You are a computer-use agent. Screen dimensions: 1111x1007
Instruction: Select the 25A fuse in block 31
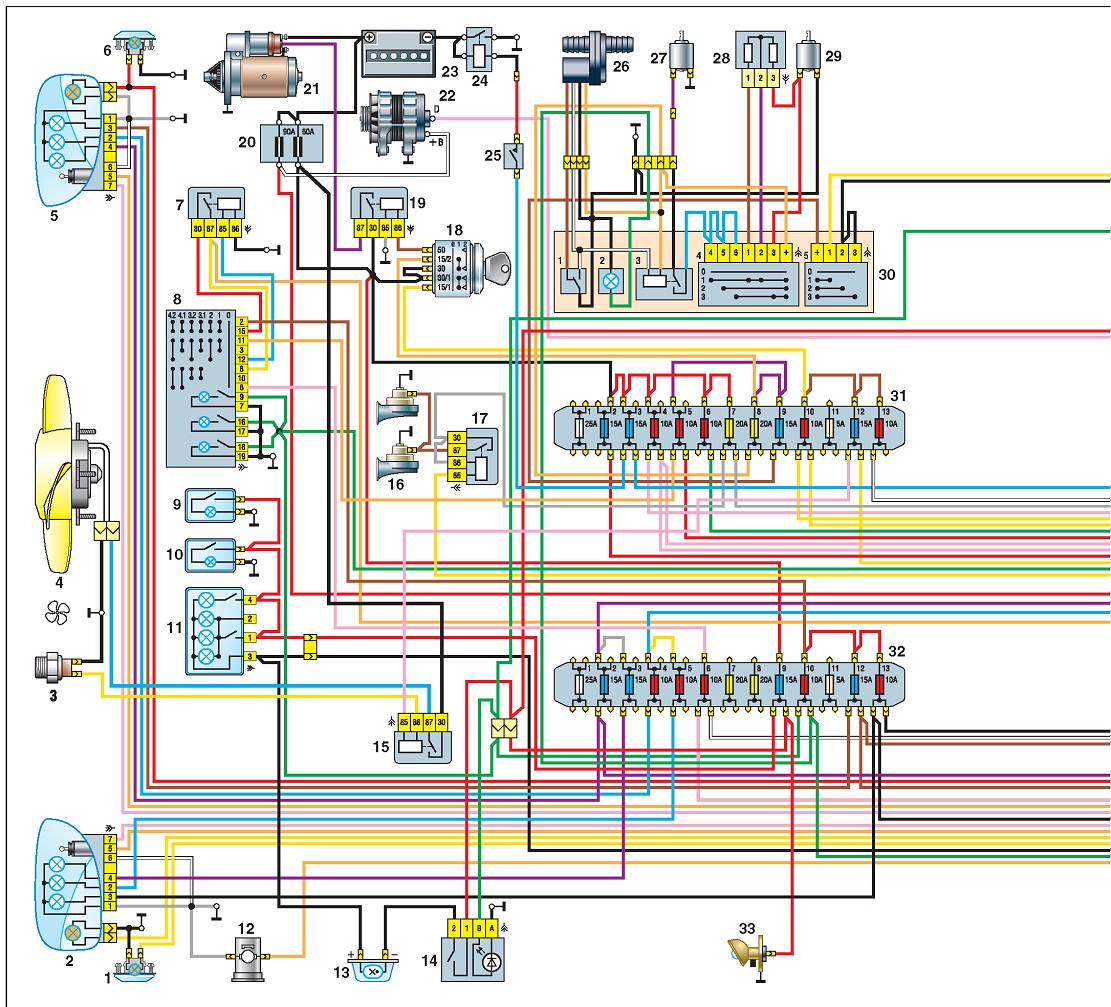(x=579, y=427)
